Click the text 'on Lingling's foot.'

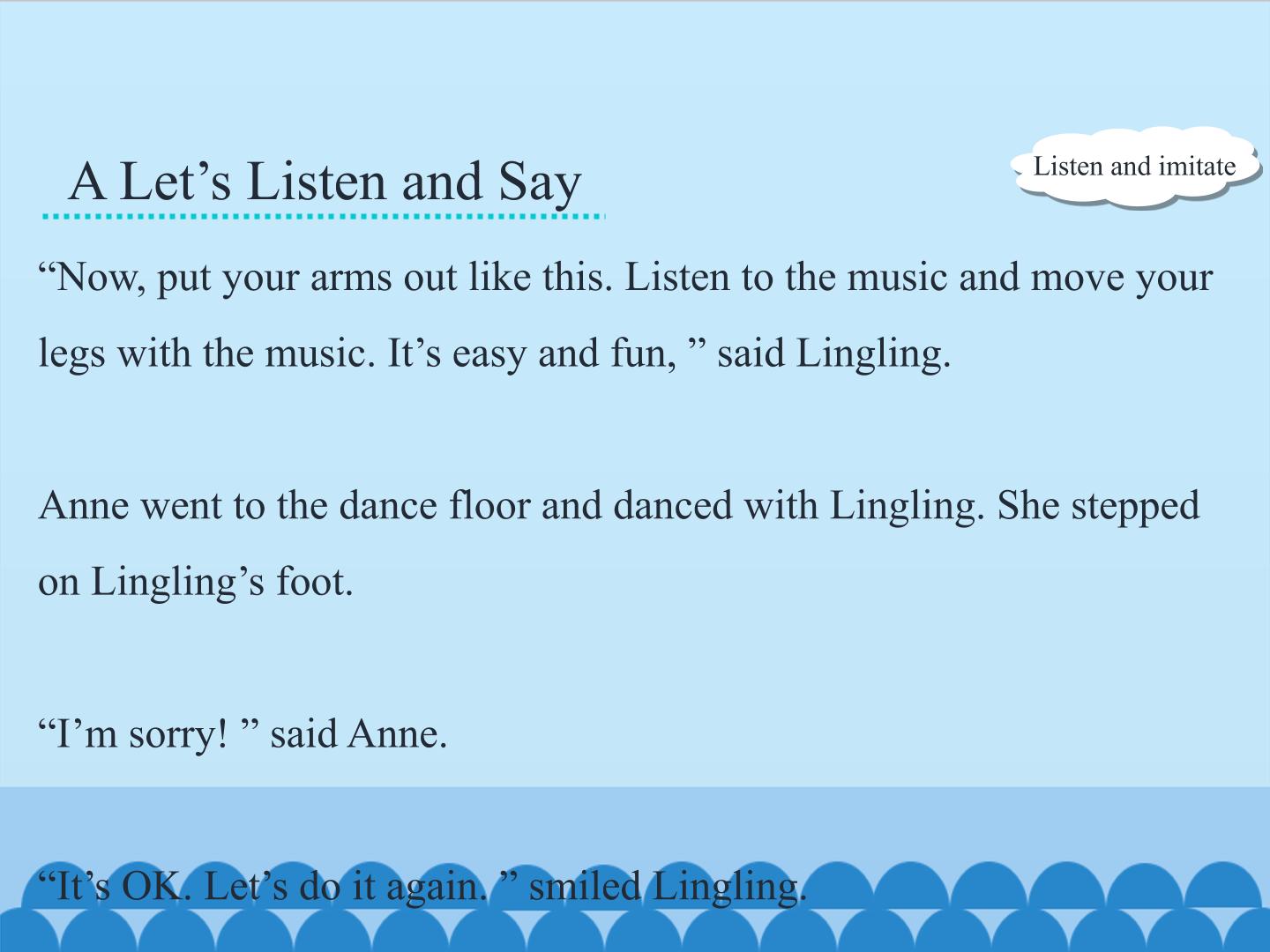[x=196, y=582]
